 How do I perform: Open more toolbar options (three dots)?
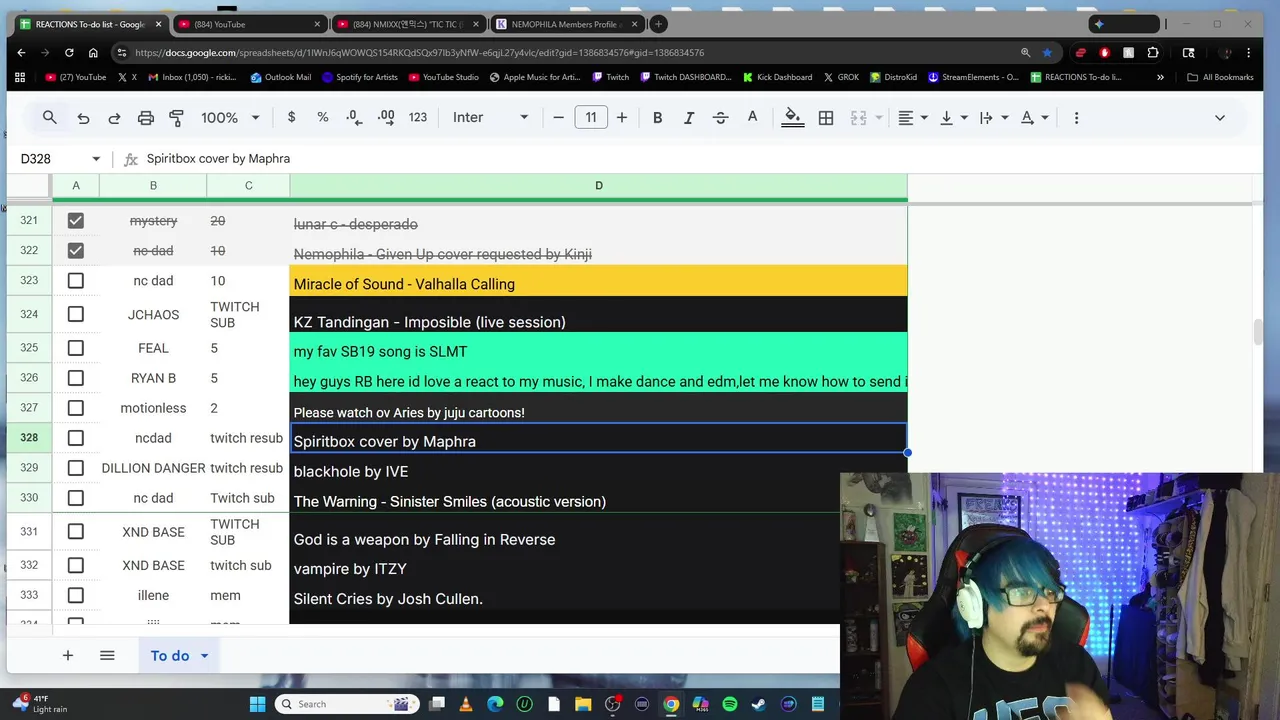(x=1076, y=117)
